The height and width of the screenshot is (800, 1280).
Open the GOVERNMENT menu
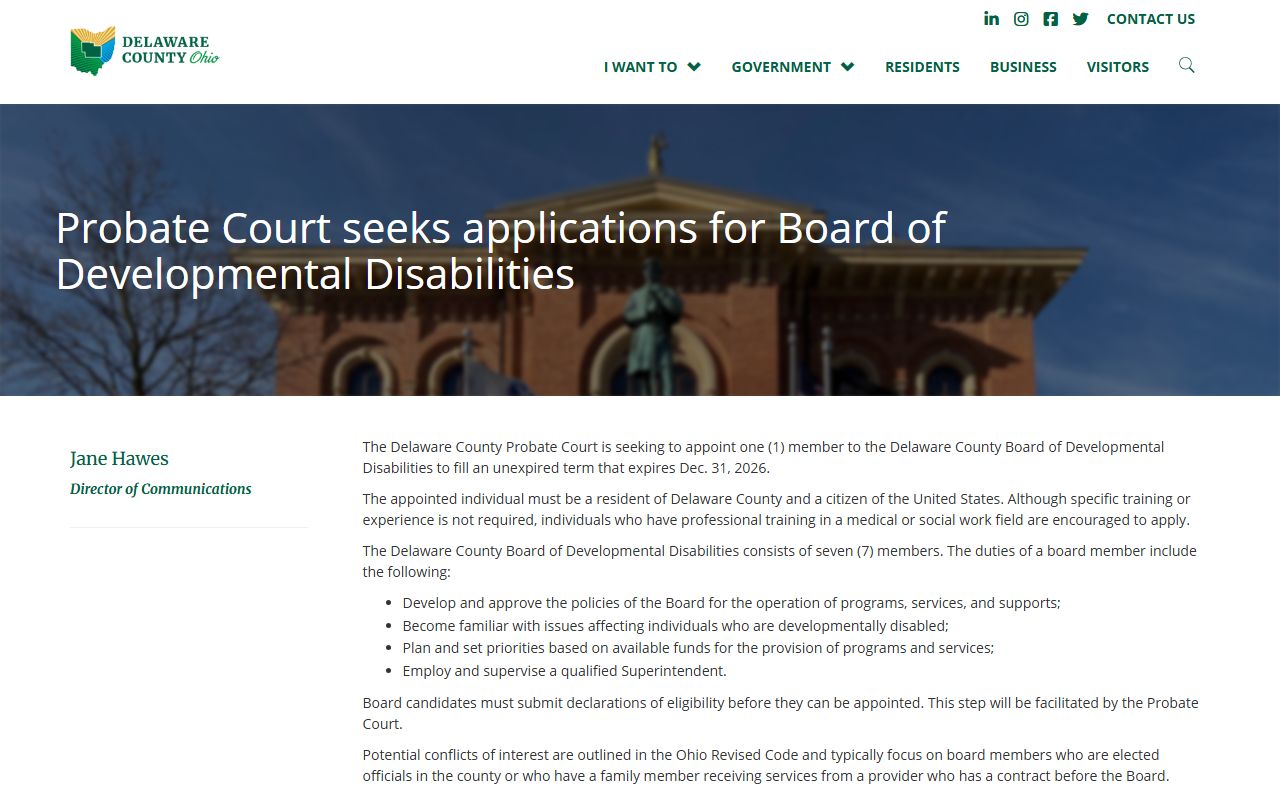[781, 67]
